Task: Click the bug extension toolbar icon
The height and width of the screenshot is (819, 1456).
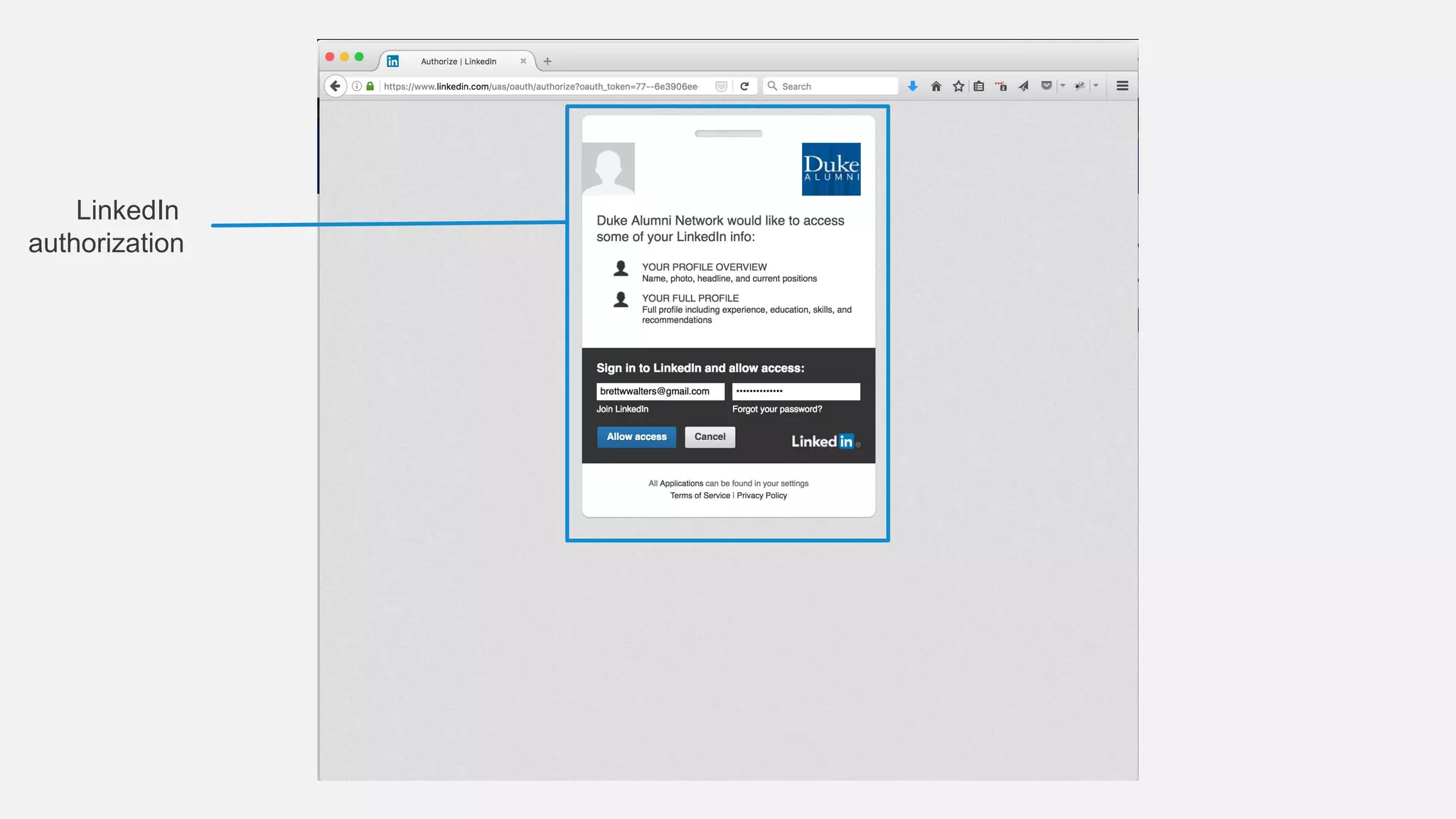Action: [x=1079, y=86]
